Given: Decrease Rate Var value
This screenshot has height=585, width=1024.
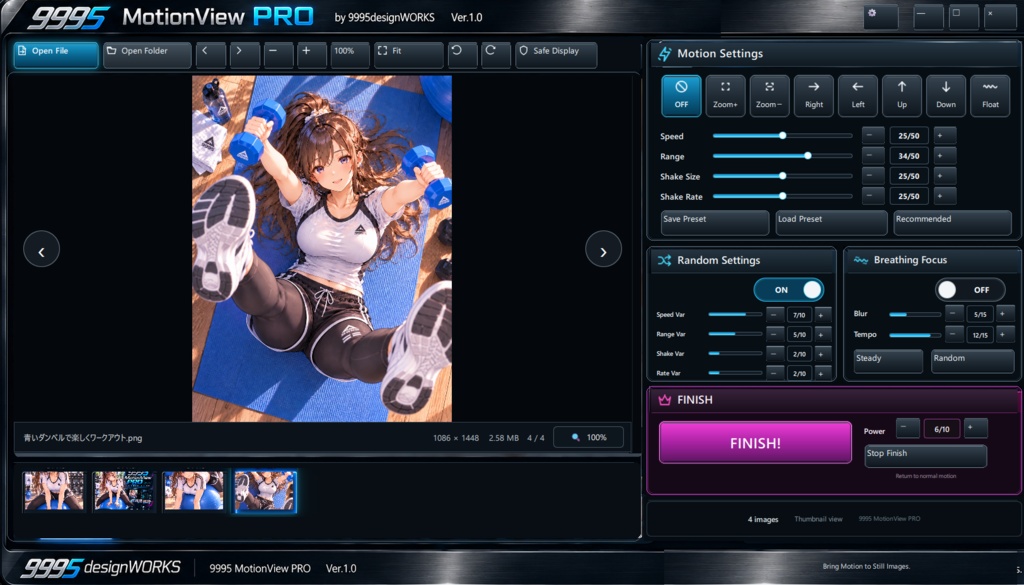Looking at the screenshot, I should [775, 373].
